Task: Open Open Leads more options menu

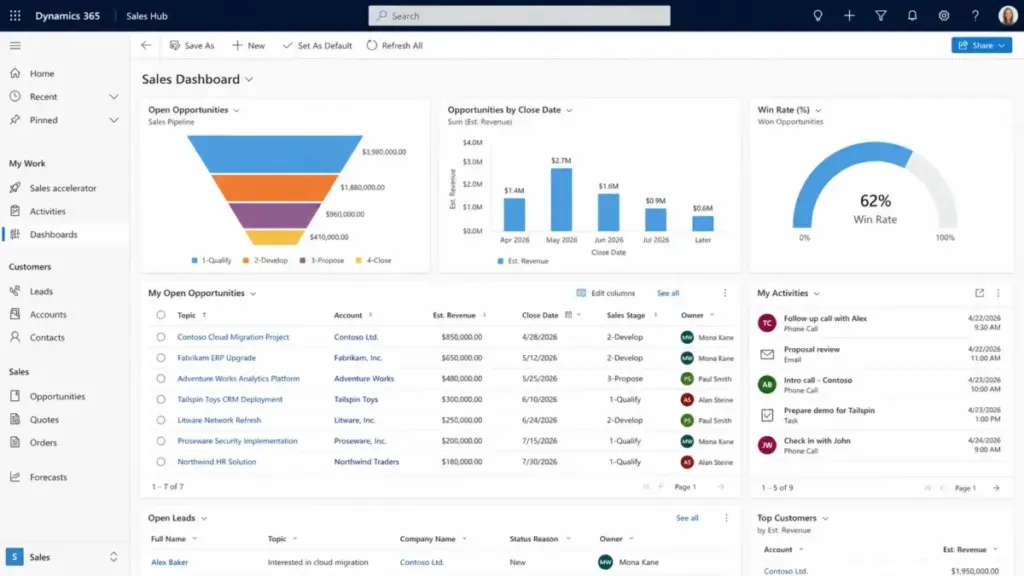Action: pyautogui.click(x=726, y=518)
